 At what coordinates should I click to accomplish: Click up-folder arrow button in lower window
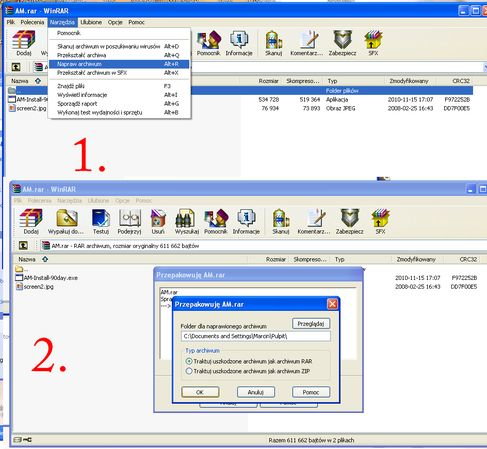click(x=23, y=246)
